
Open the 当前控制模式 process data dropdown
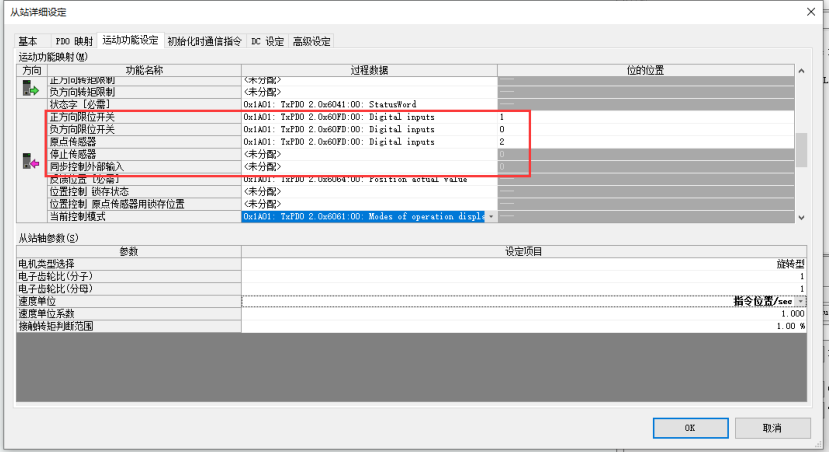click(490, 217)
